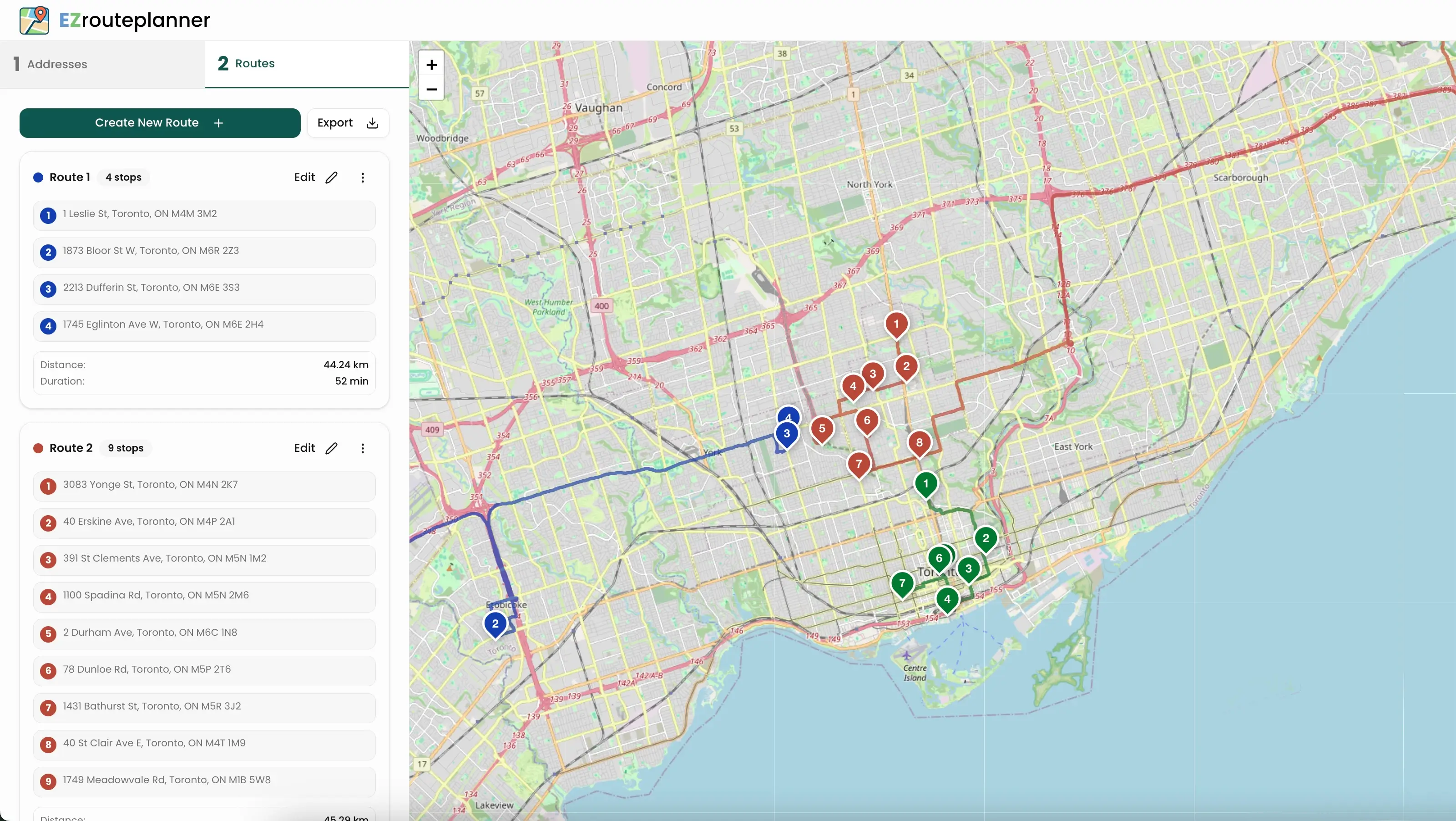Click the Edit pencil icon for Route 1

332,177
